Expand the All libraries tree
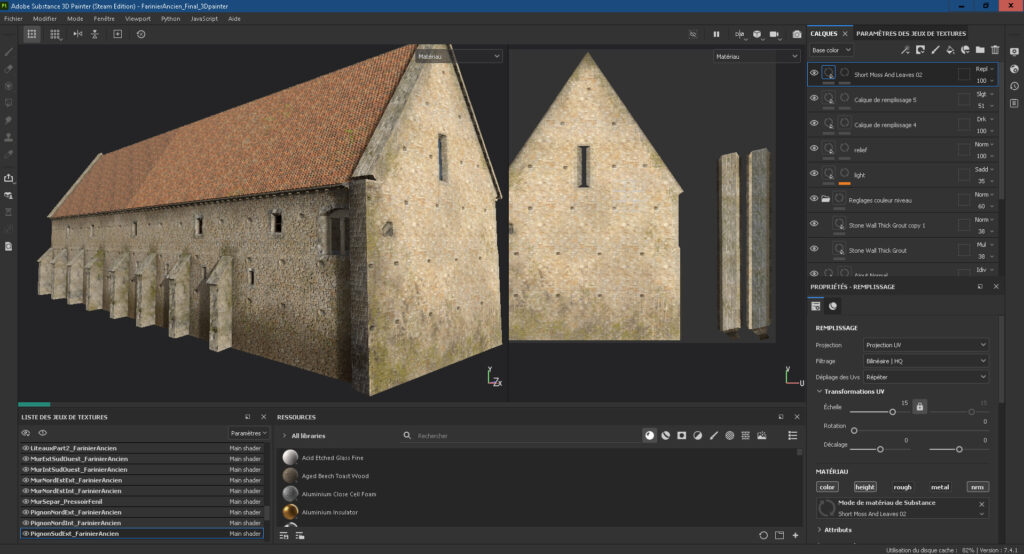The height and width of the screenshot is (554, 1024). coord(284,436)
